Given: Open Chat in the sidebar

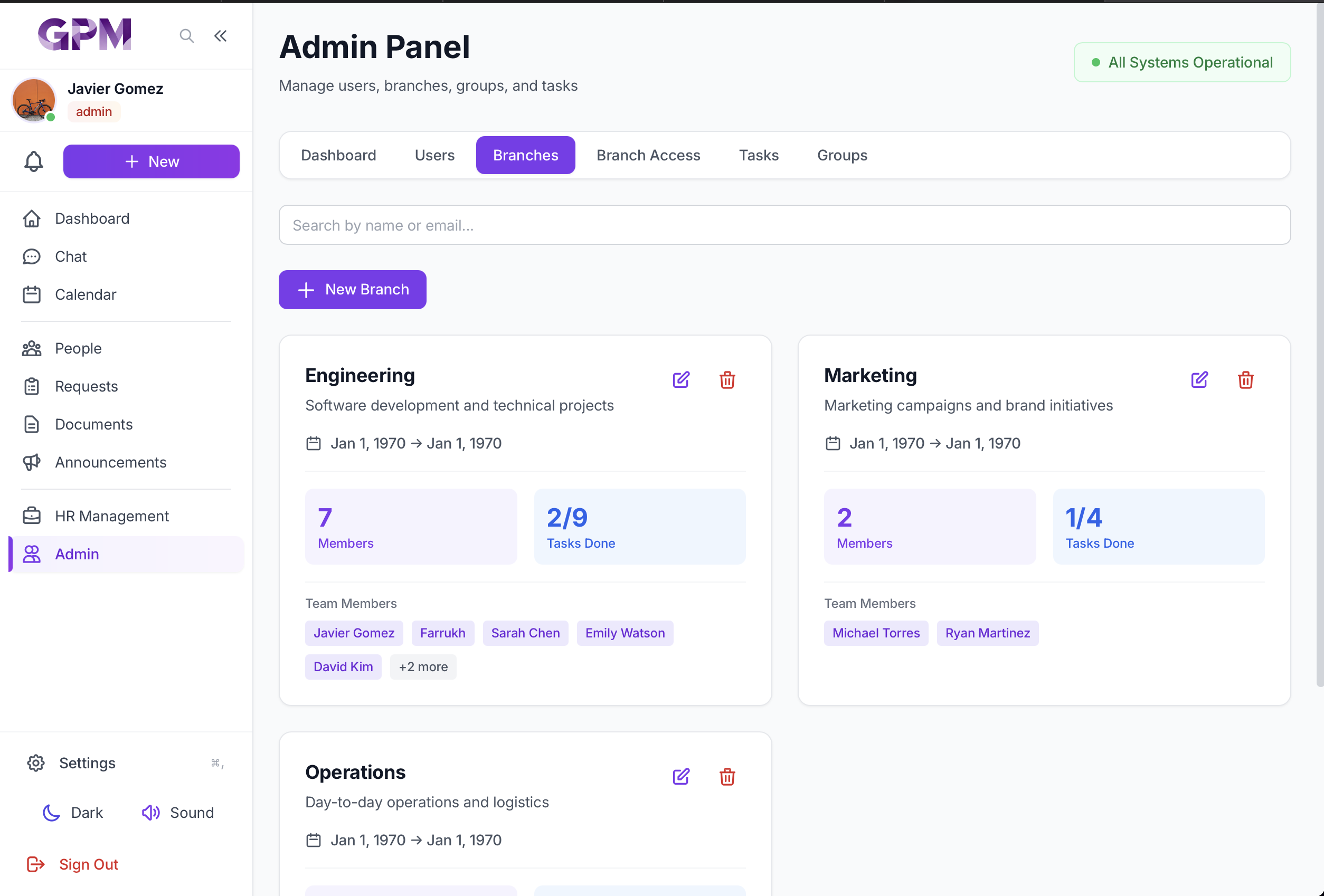Looking at the screenshot, I should pos(127,256).
